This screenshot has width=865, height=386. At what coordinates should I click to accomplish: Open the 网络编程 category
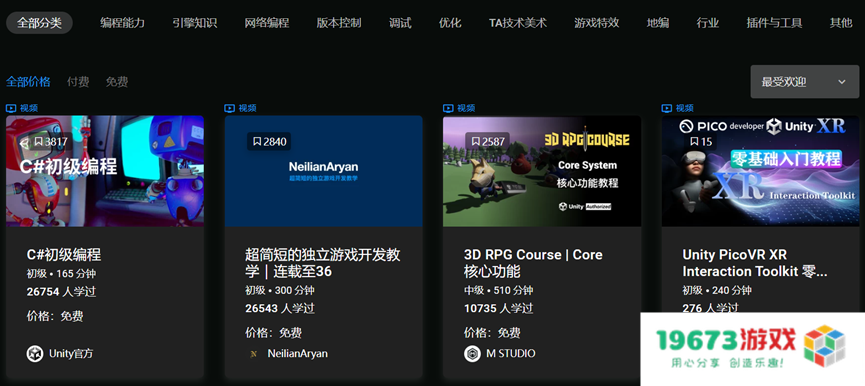pos(267,23)
